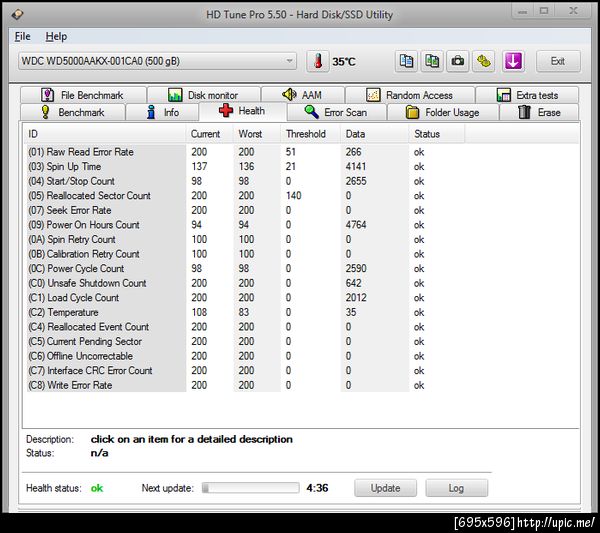Select the Spin Retry Count row
Viewport: 600px width, 533px height.
(x=245, y=239)
